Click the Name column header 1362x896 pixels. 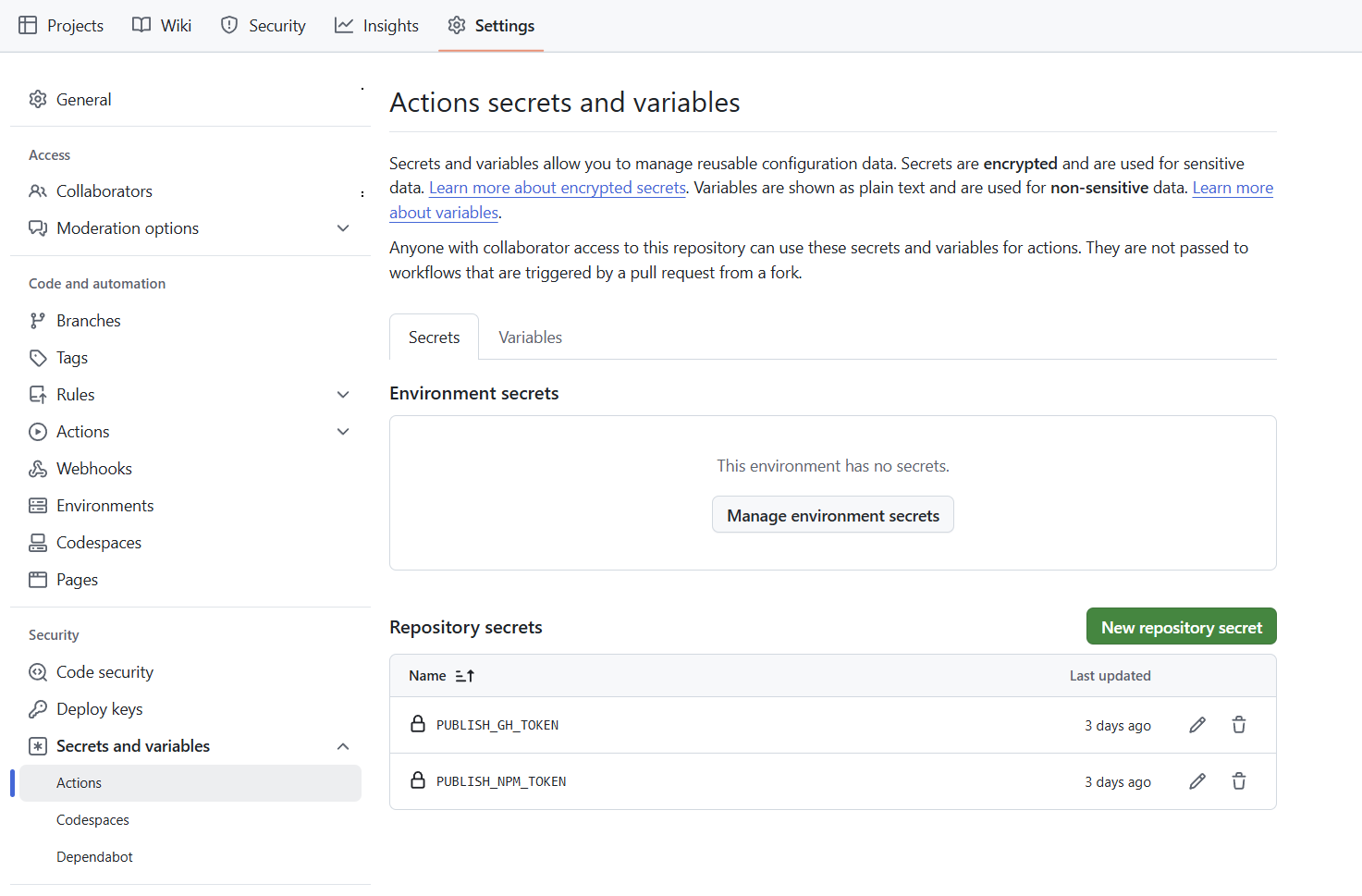427,676
